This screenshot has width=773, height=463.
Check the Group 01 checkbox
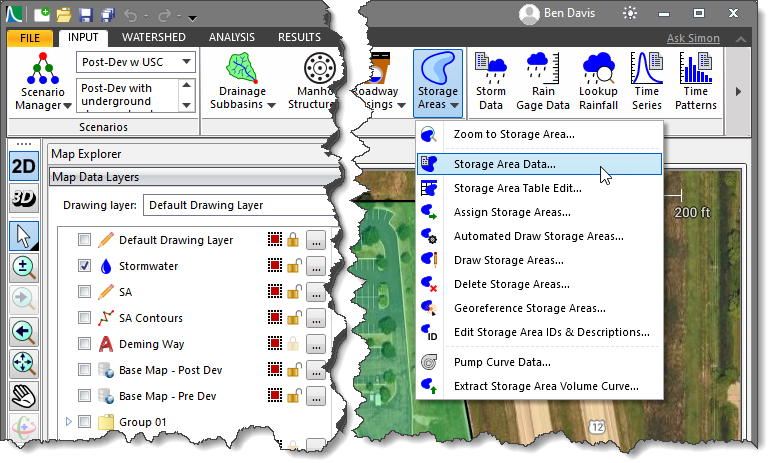click(84, 422)
